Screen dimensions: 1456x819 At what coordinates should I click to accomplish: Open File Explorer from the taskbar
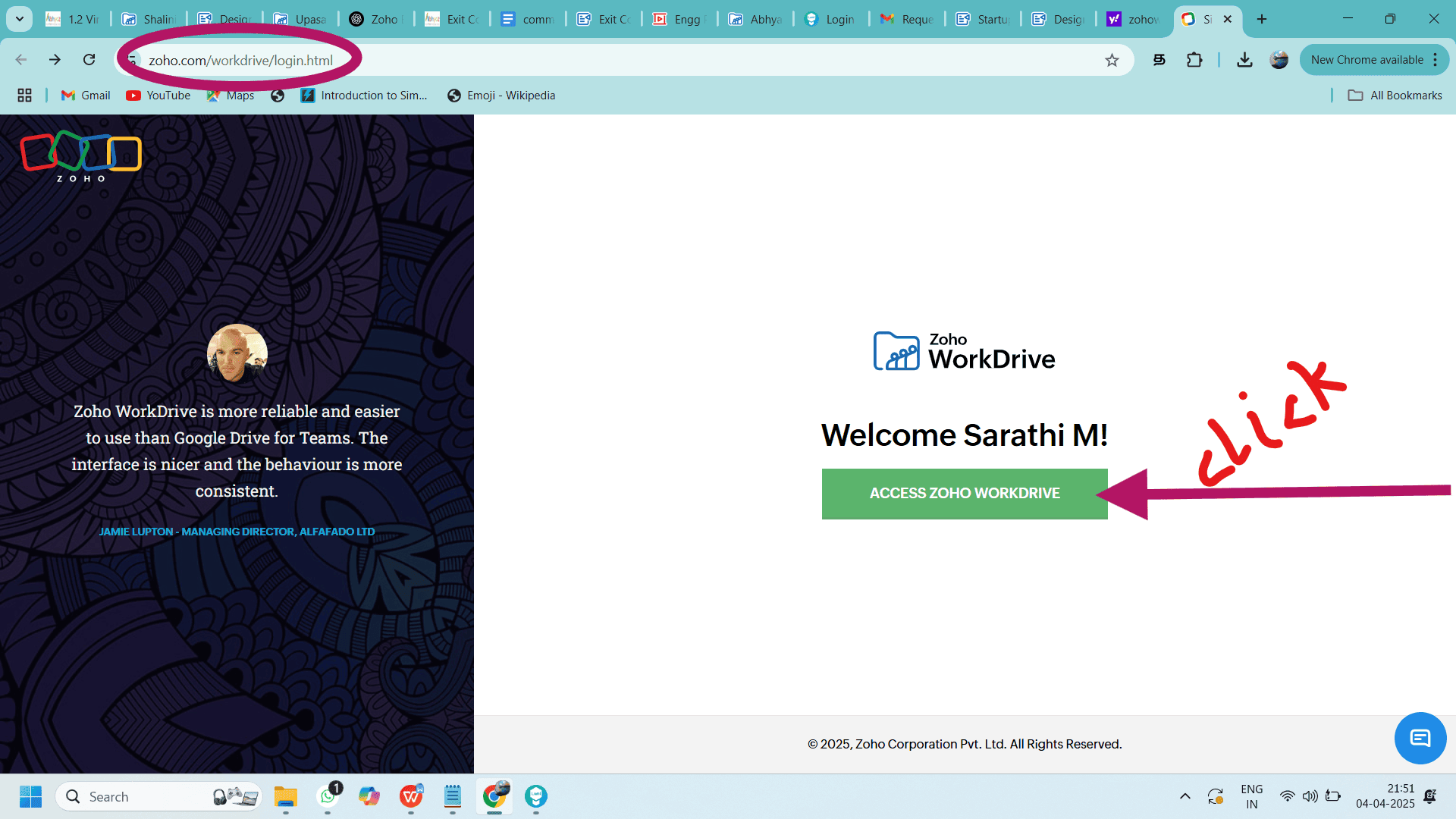point(286,796)
